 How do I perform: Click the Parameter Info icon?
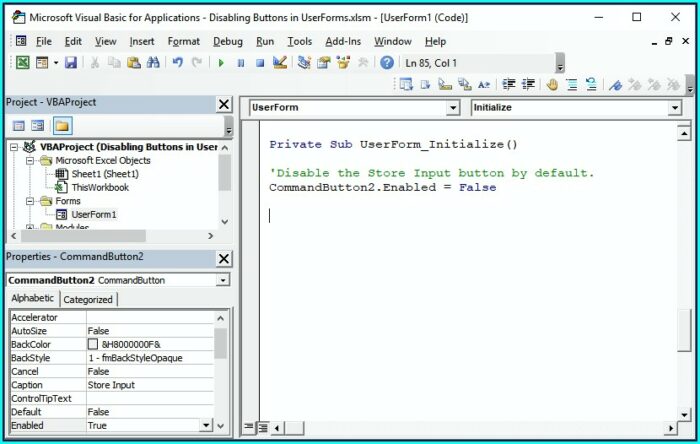tap(464, 84)
